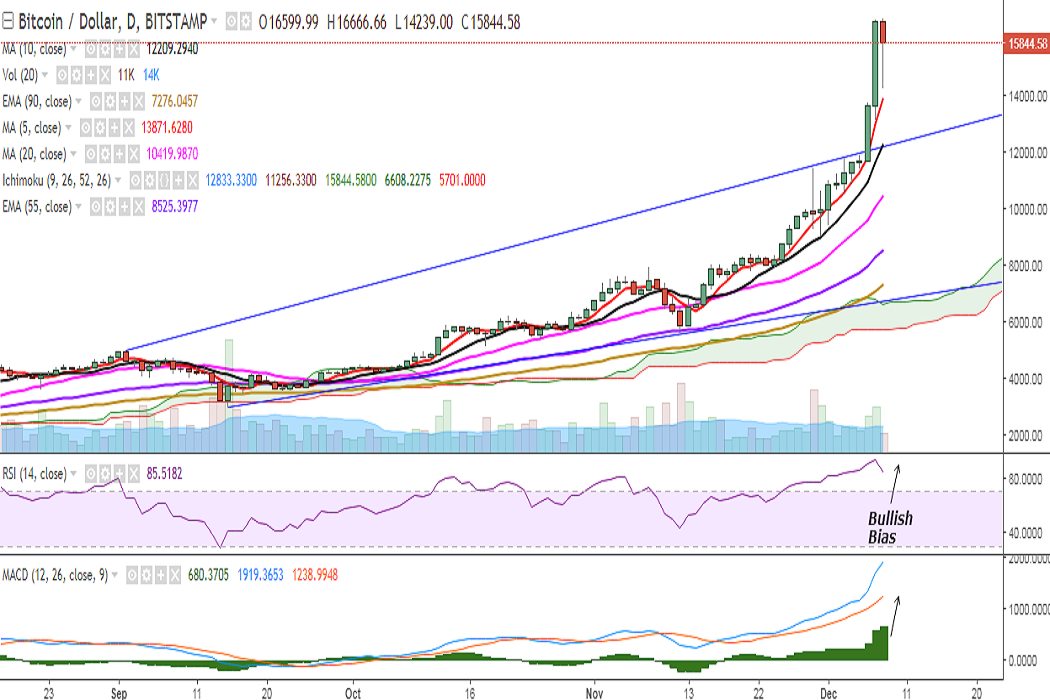
Task: Open EMA (90, close) settings gear
Action: tap(110, 101)
